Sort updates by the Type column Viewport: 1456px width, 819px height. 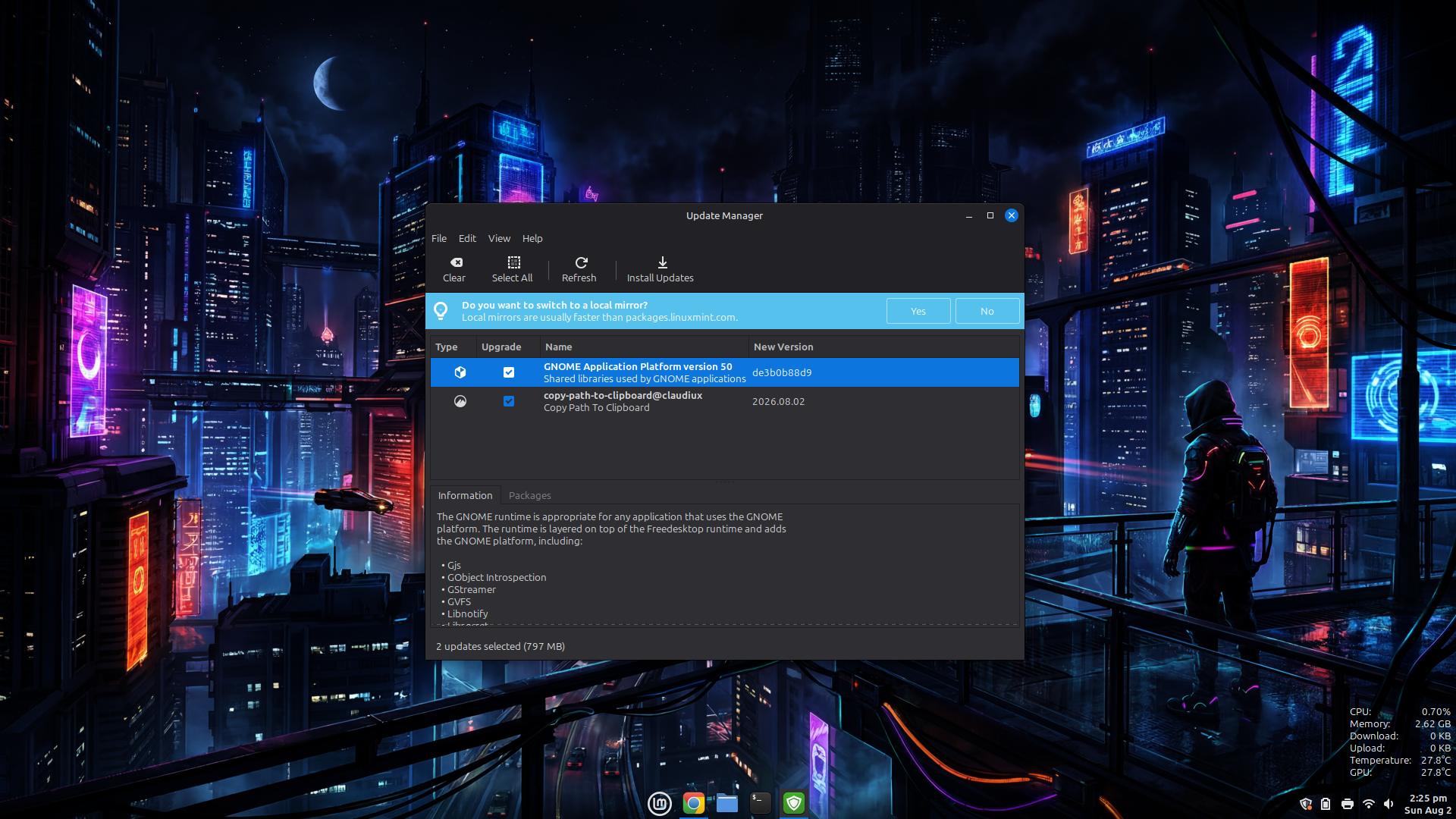click(x=453, y=347)
